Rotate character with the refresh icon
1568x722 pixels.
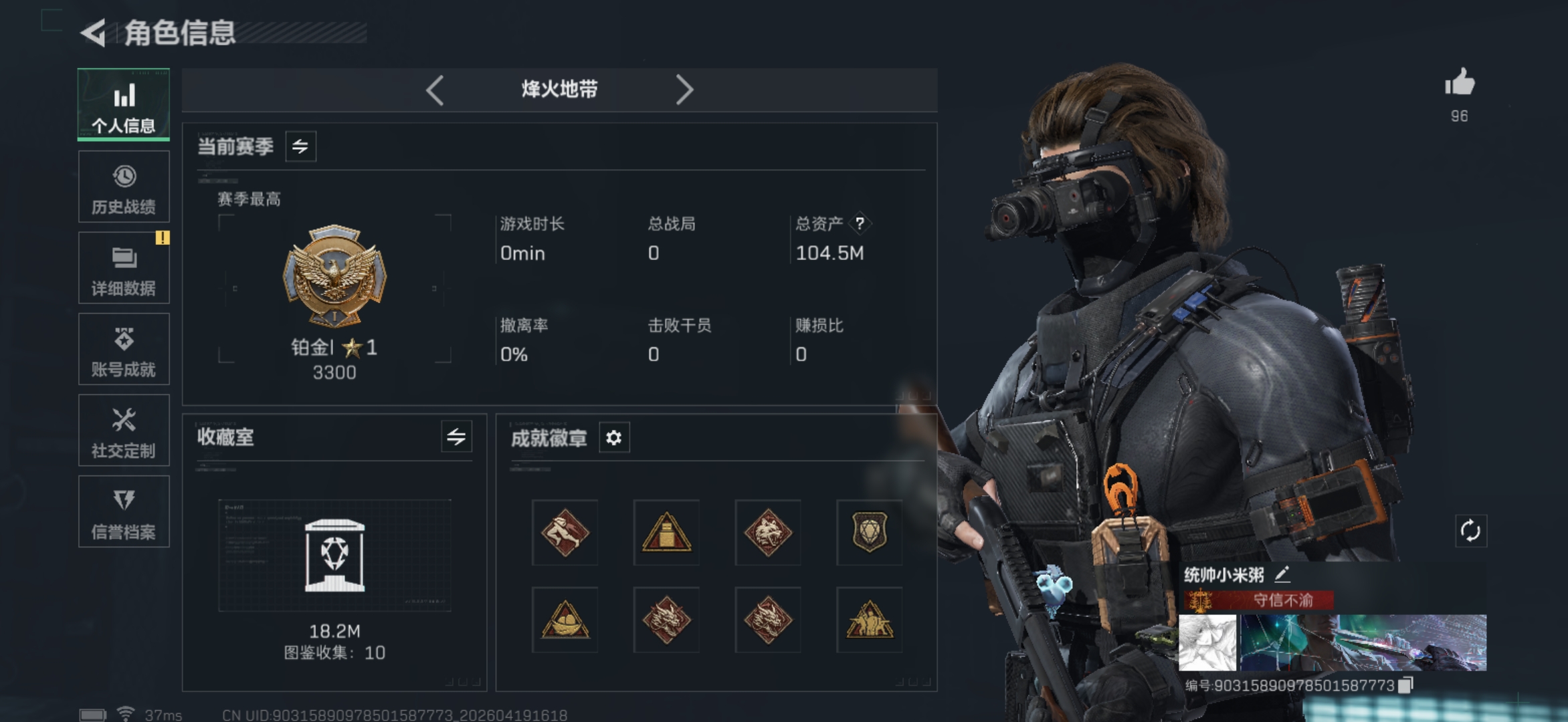[x=1470, y=531]
